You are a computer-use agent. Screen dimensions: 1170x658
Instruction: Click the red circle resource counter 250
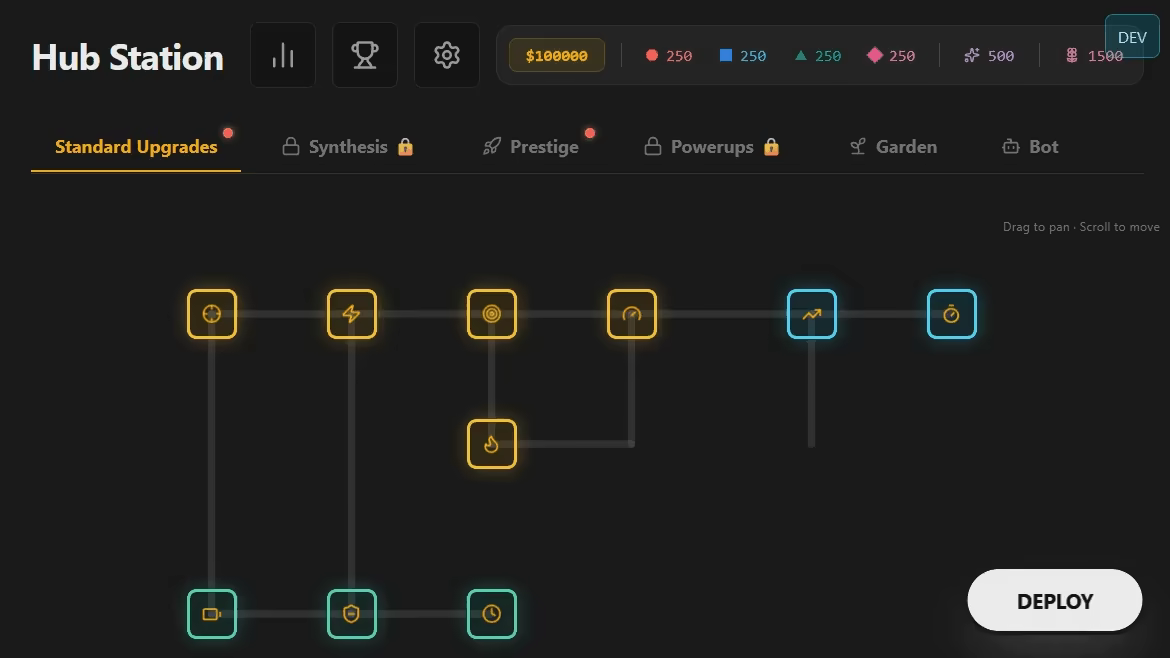[669, 56]
